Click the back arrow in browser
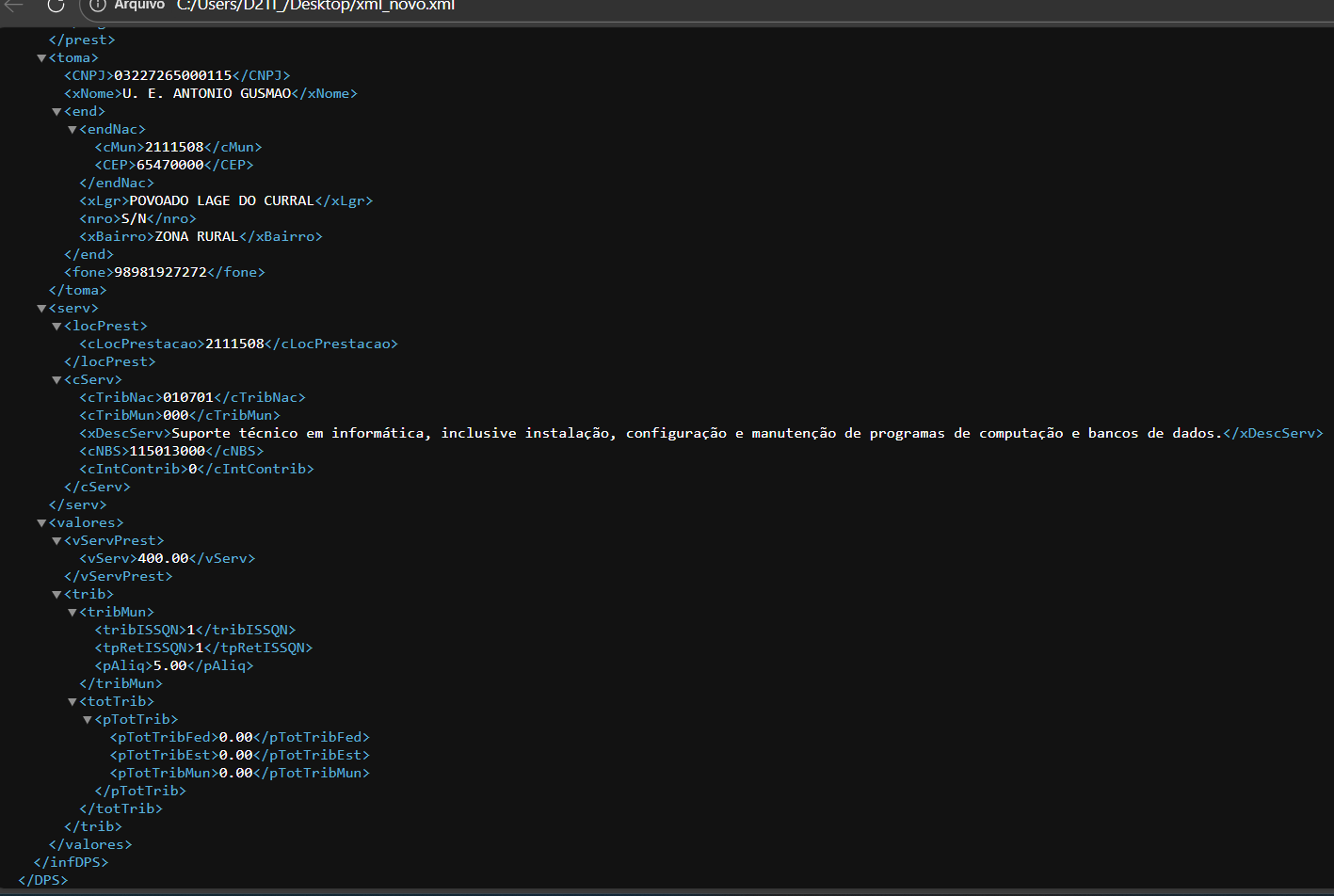This screenshot has width=1334, height=896. point(14,5)
